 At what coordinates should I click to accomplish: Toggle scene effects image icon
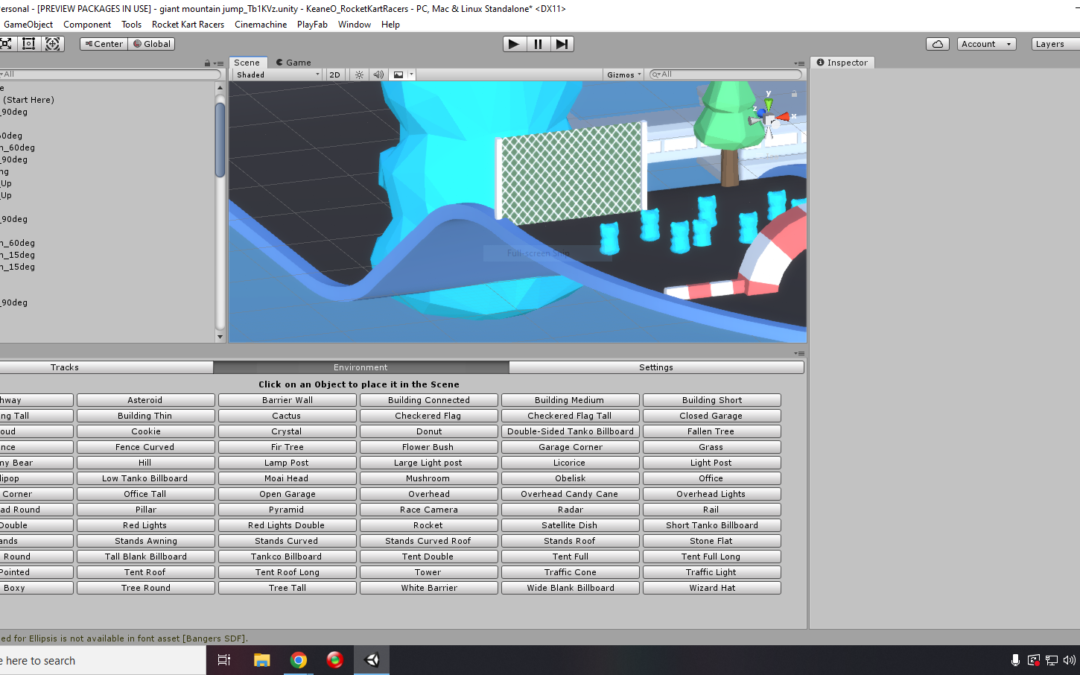pos(398,74)
